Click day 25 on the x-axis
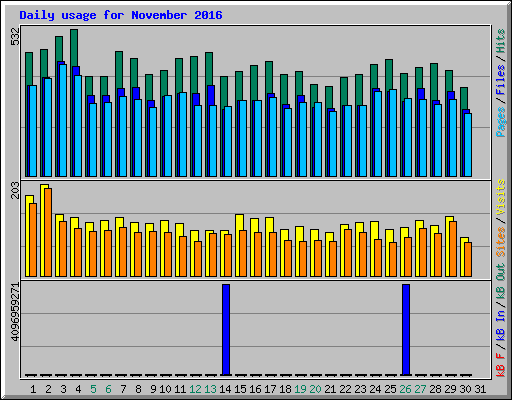The image size is (512, 400). click(x=390, y=389)
